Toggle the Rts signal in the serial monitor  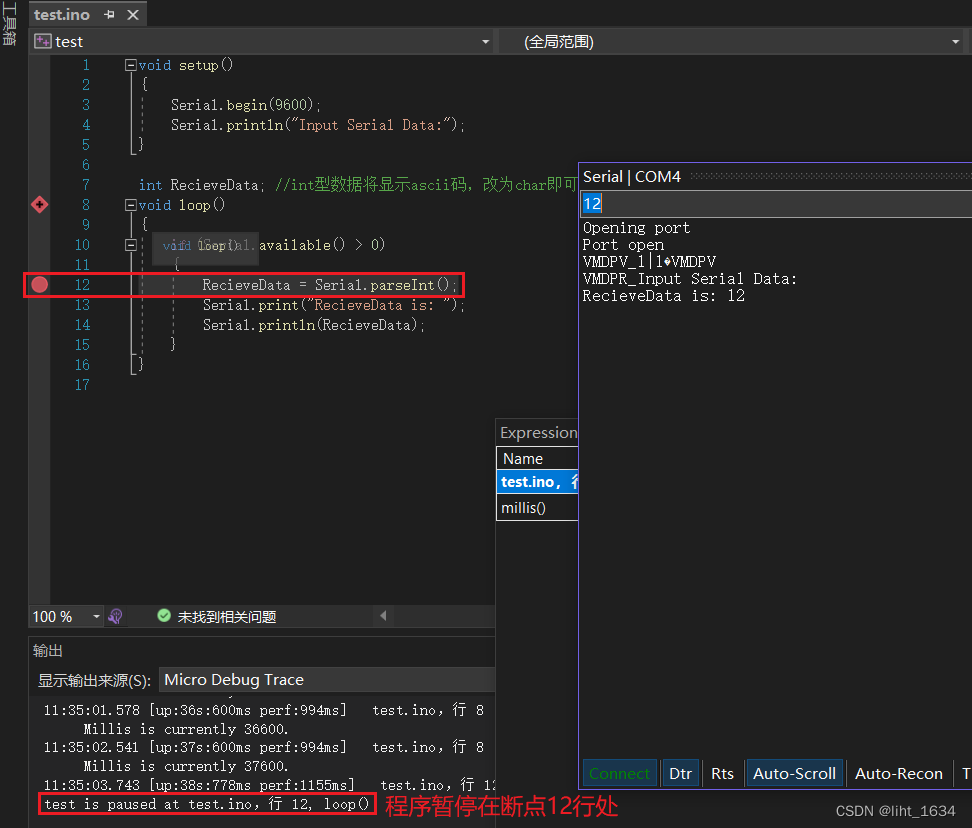pos(722,772)
